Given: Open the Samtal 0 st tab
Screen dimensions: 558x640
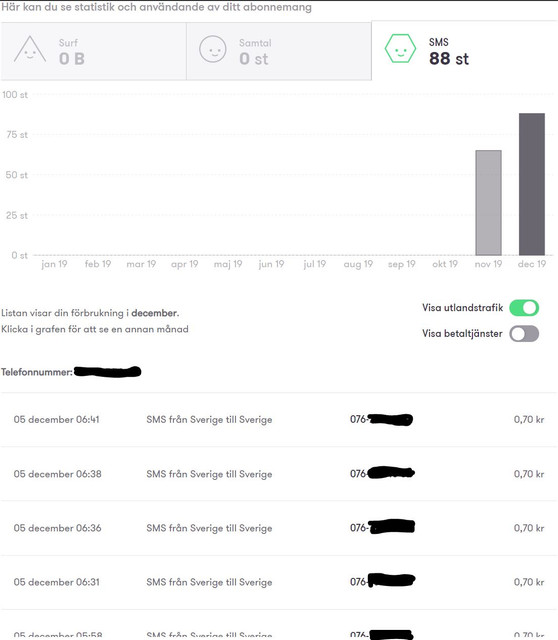Looking at the screenshot, I should click(x=279, y=51).
